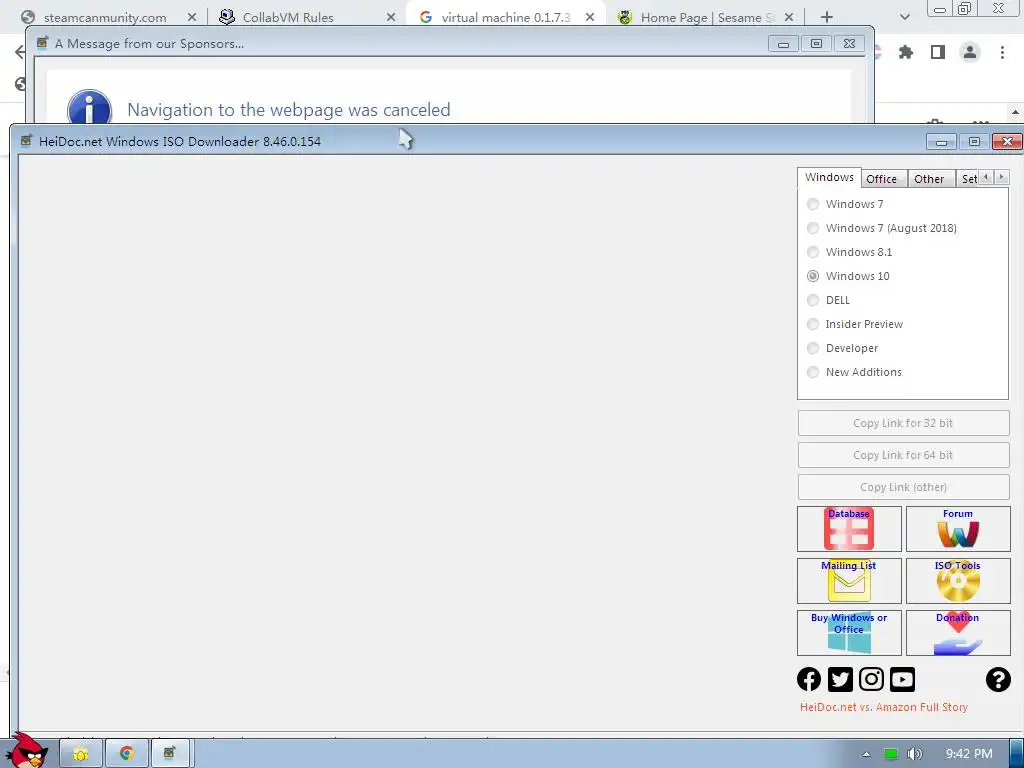Open the file explorer taskbar icon

tap(81, 754)
